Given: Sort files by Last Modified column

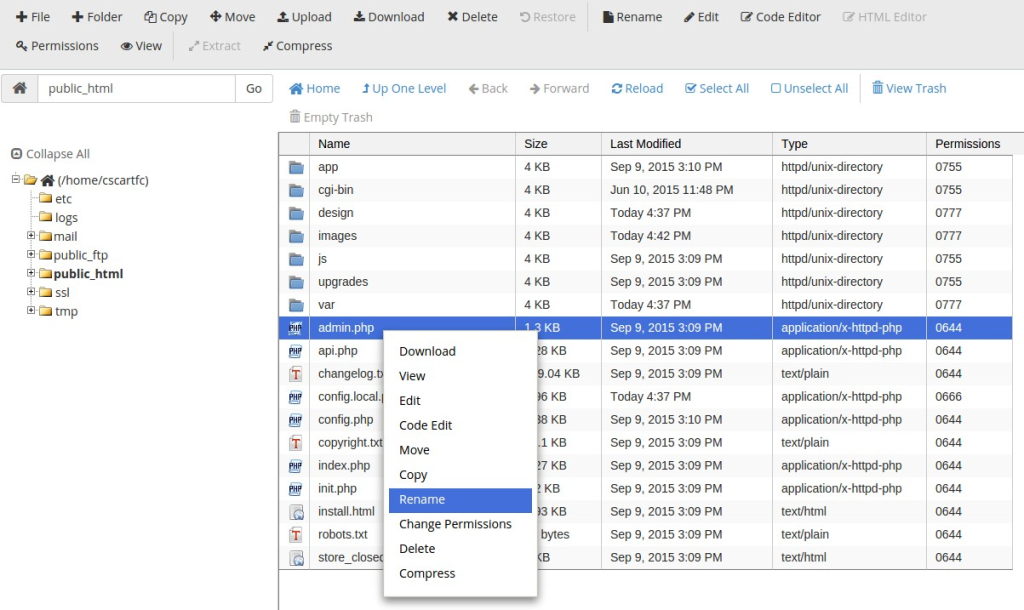Looking at the screenshot, I should (645, 144).
